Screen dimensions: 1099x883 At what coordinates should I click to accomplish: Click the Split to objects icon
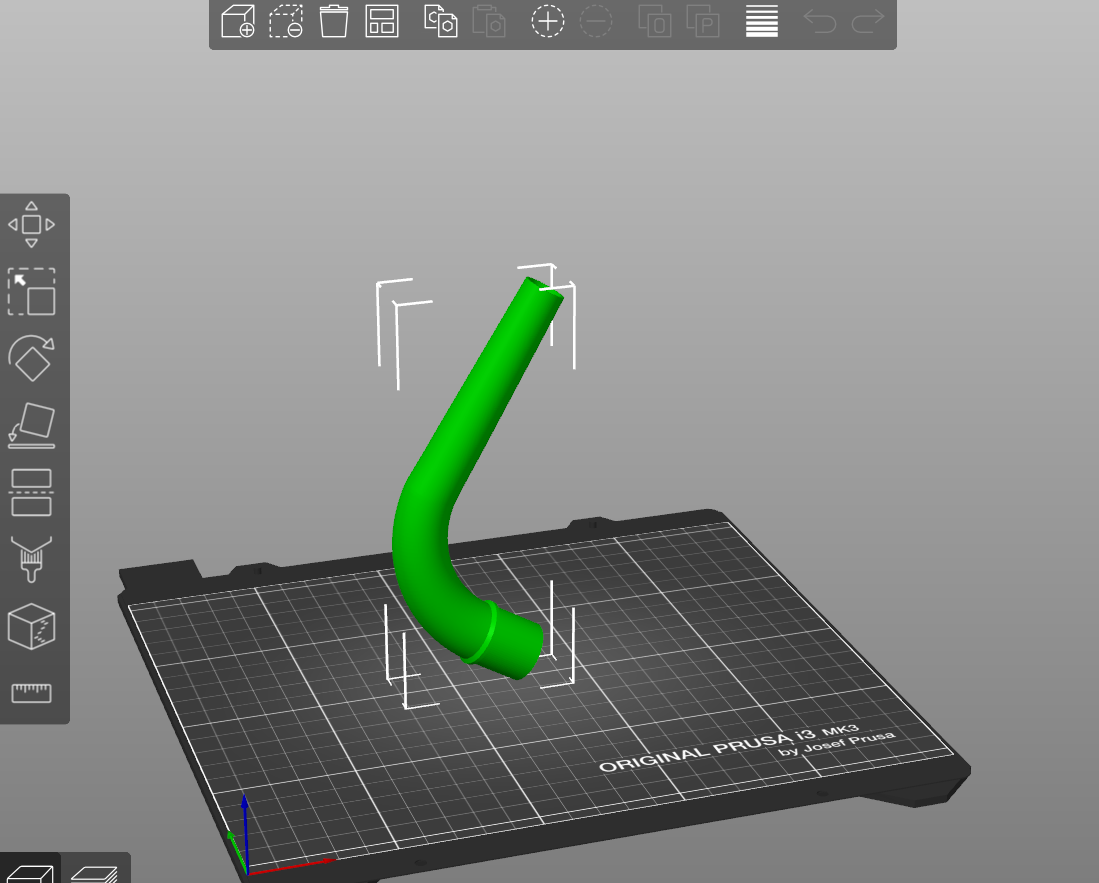(x=655, y=21)
